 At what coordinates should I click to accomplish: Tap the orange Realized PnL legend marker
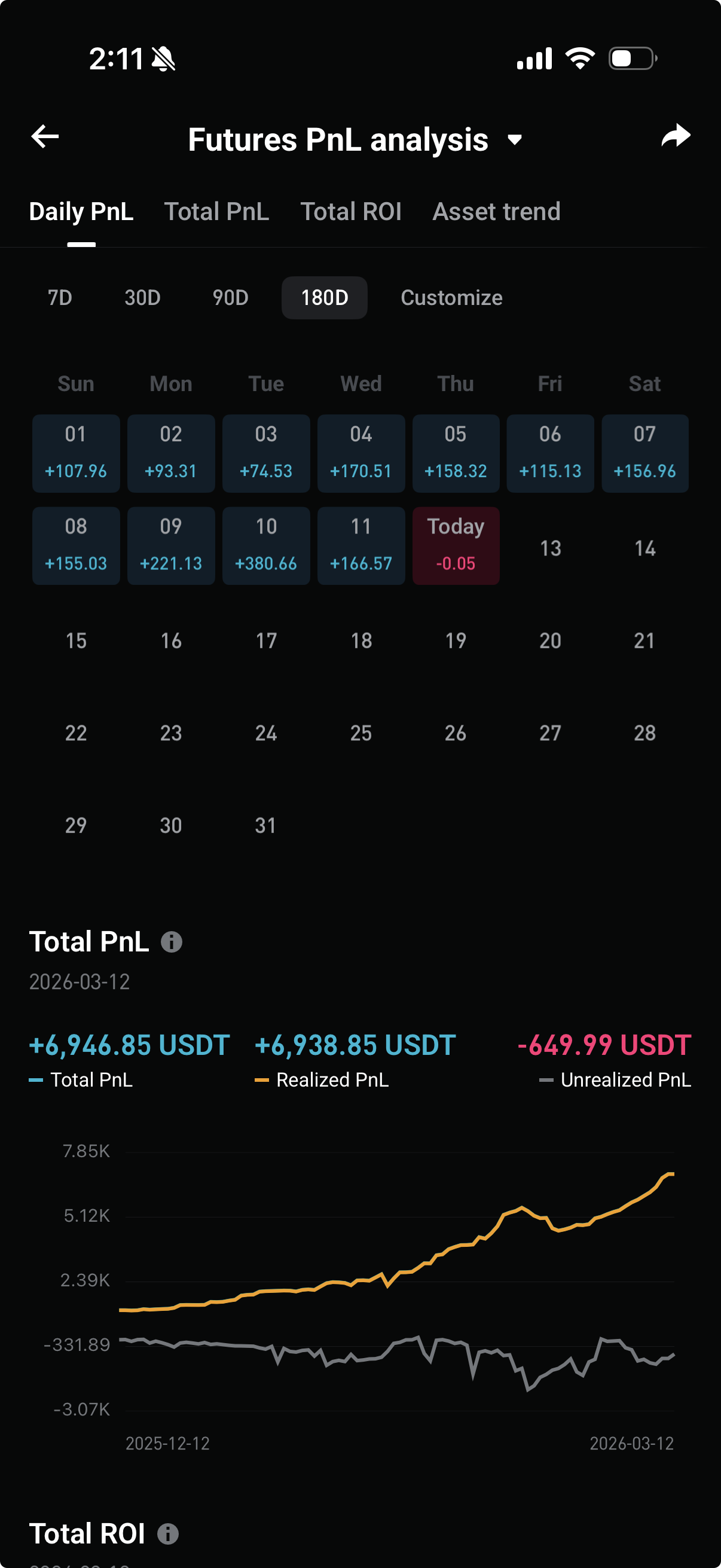click(x=262, y=1080)
